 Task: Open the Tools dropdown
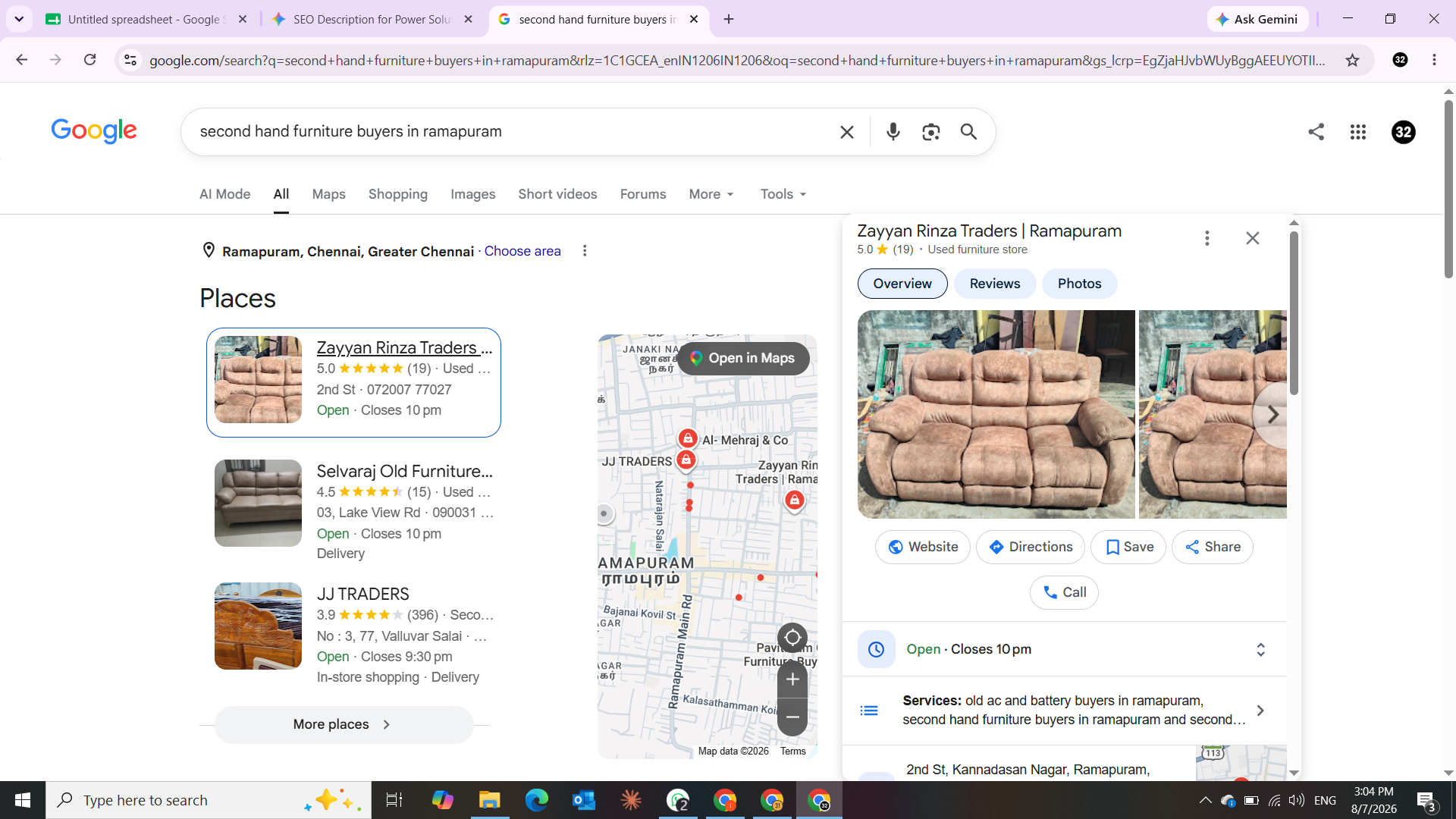[783, 194]
